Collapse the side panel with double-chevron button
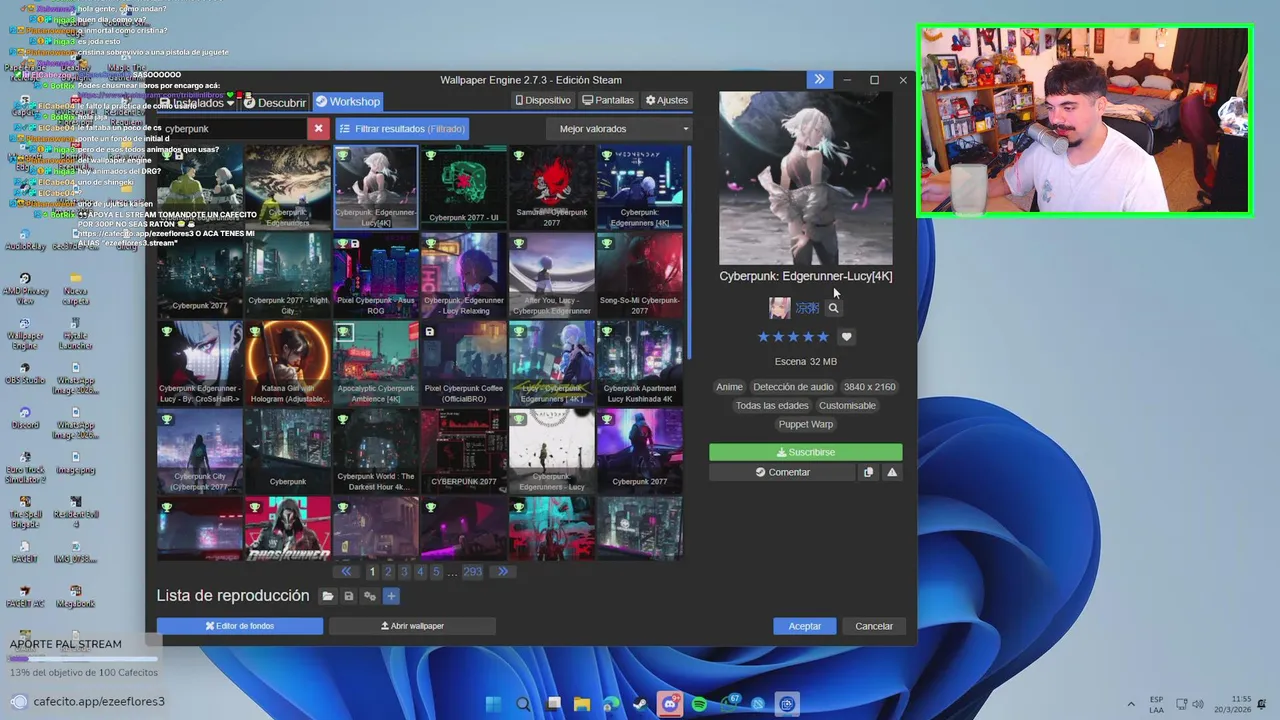 tap(819, 80)
